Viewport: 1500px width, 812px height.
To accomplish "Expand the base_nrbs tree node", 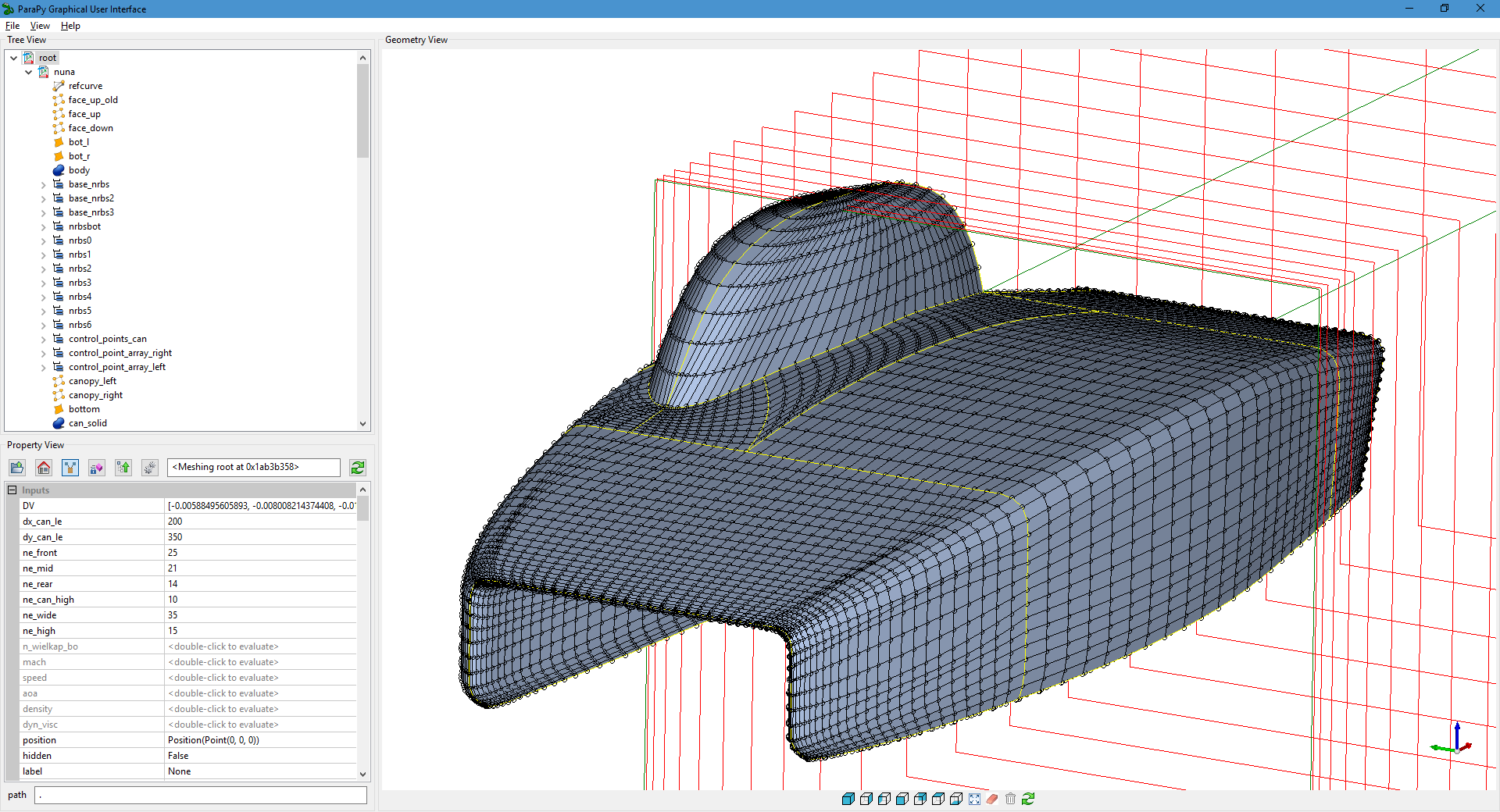I will pyautogui.click(x=44, y=185).
